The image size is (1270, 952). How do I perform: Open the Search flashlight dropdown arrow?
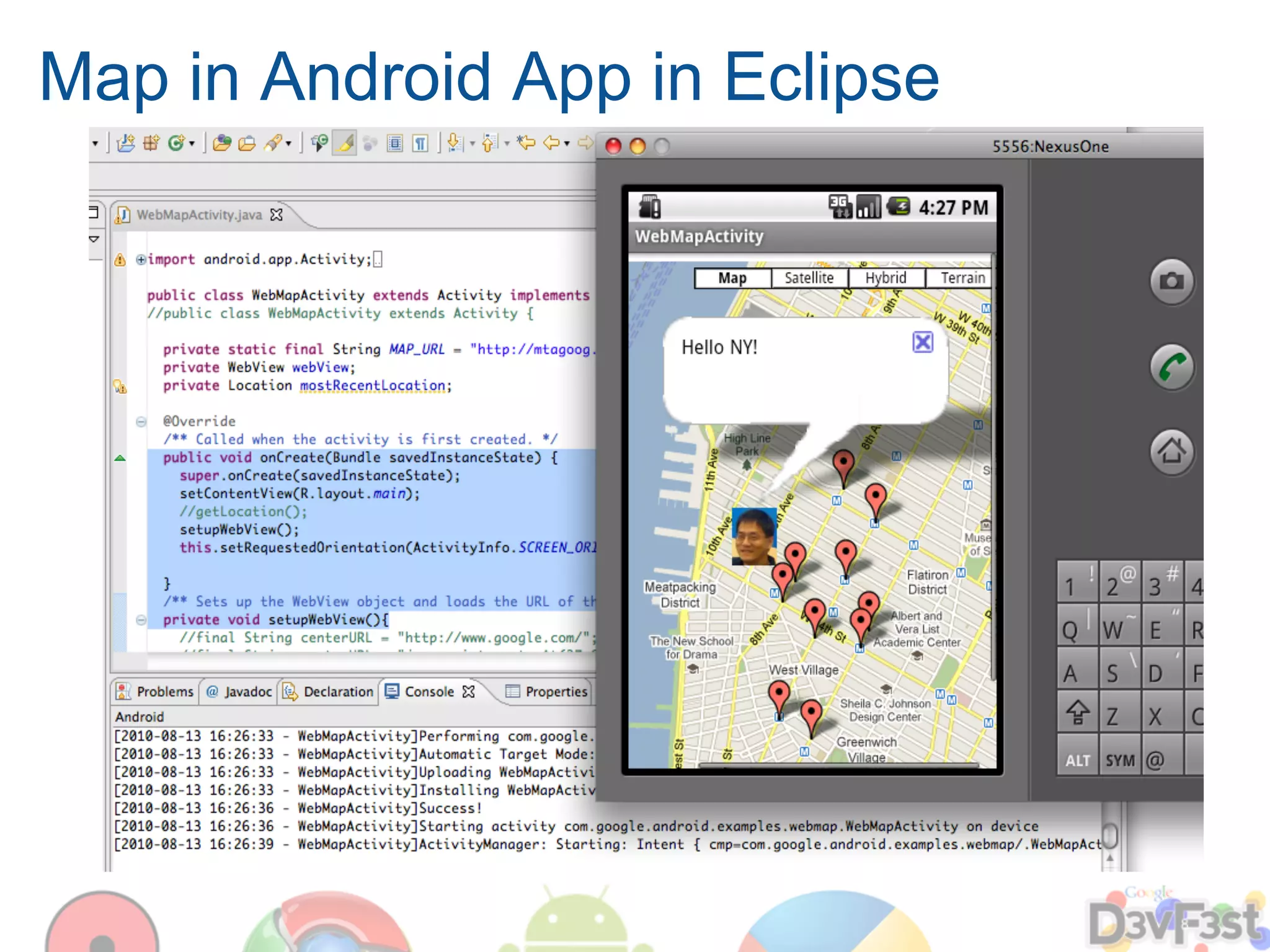[288, 144]
